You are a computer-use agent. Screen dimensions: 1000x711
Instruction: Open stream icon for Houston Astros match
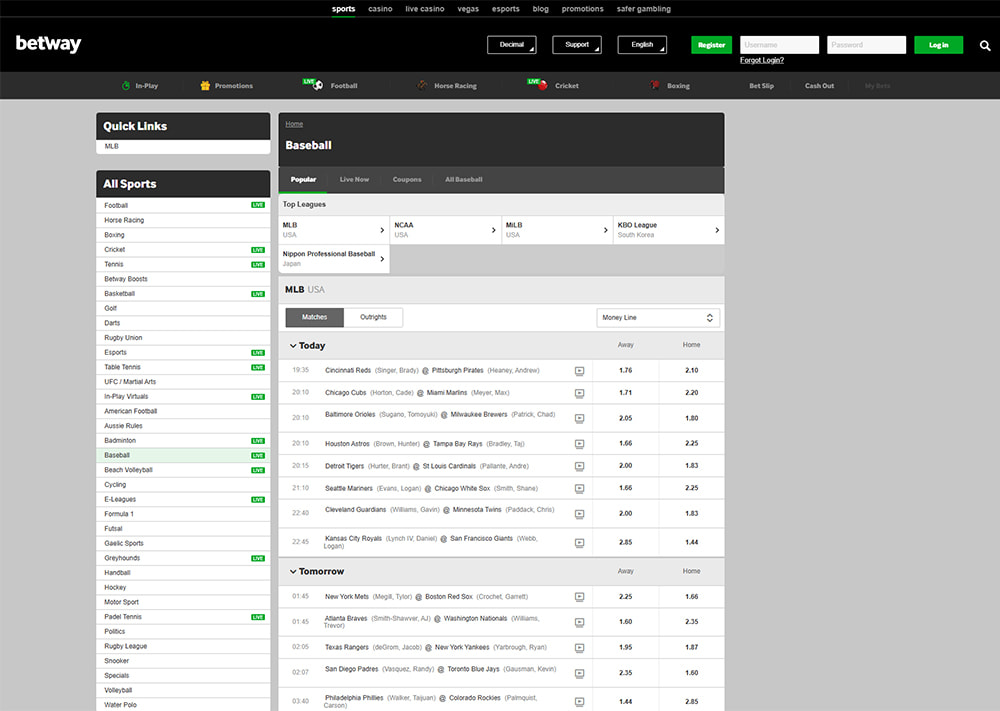coord(579,444)
